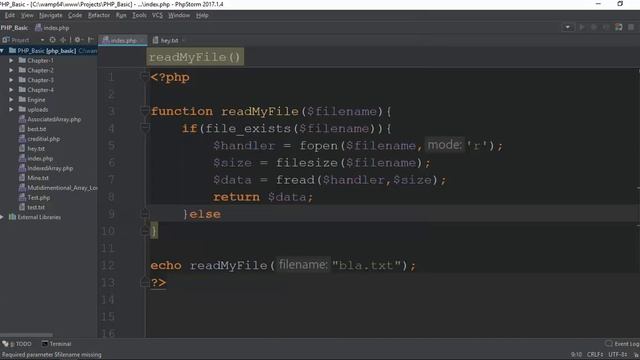The image size is (640, 360).
Task: Click the colorful listener icon in toolbar
Action: (x=619, y=27)
